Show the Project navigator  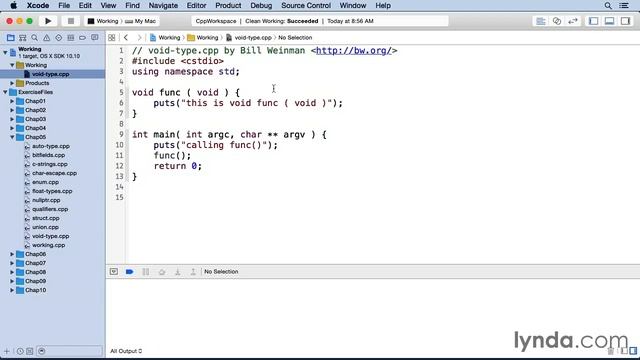pyautogui.click(x=11, y=38)
